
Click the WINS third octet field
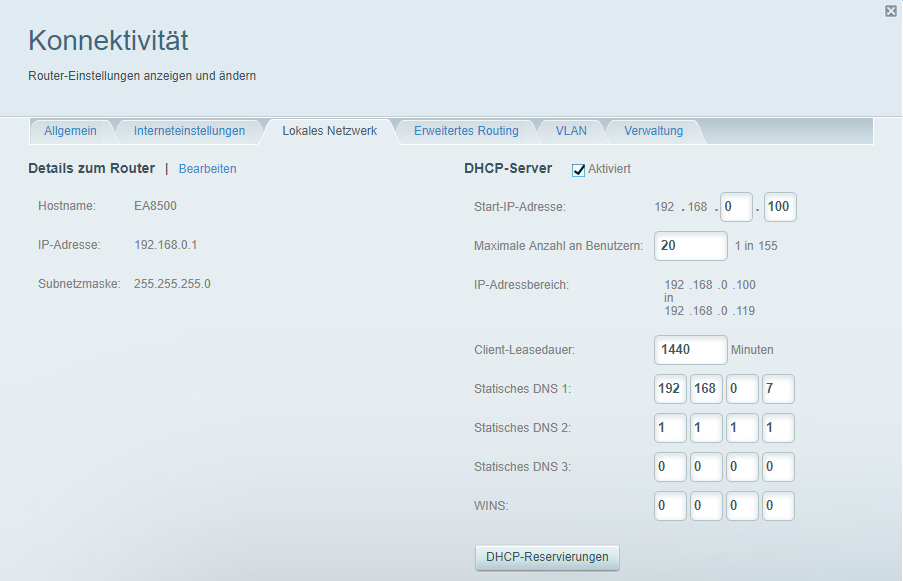742,506
